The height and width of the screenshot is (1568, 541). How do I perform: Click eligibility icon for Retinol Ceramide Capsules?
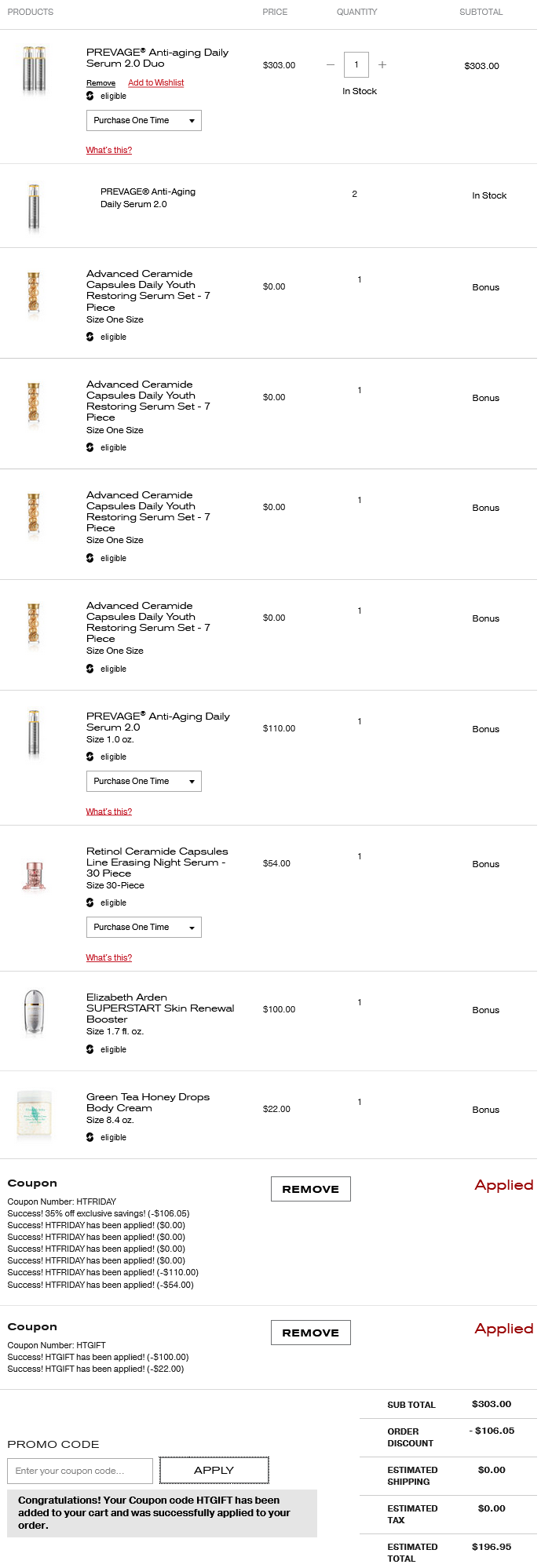pos(90,903)
